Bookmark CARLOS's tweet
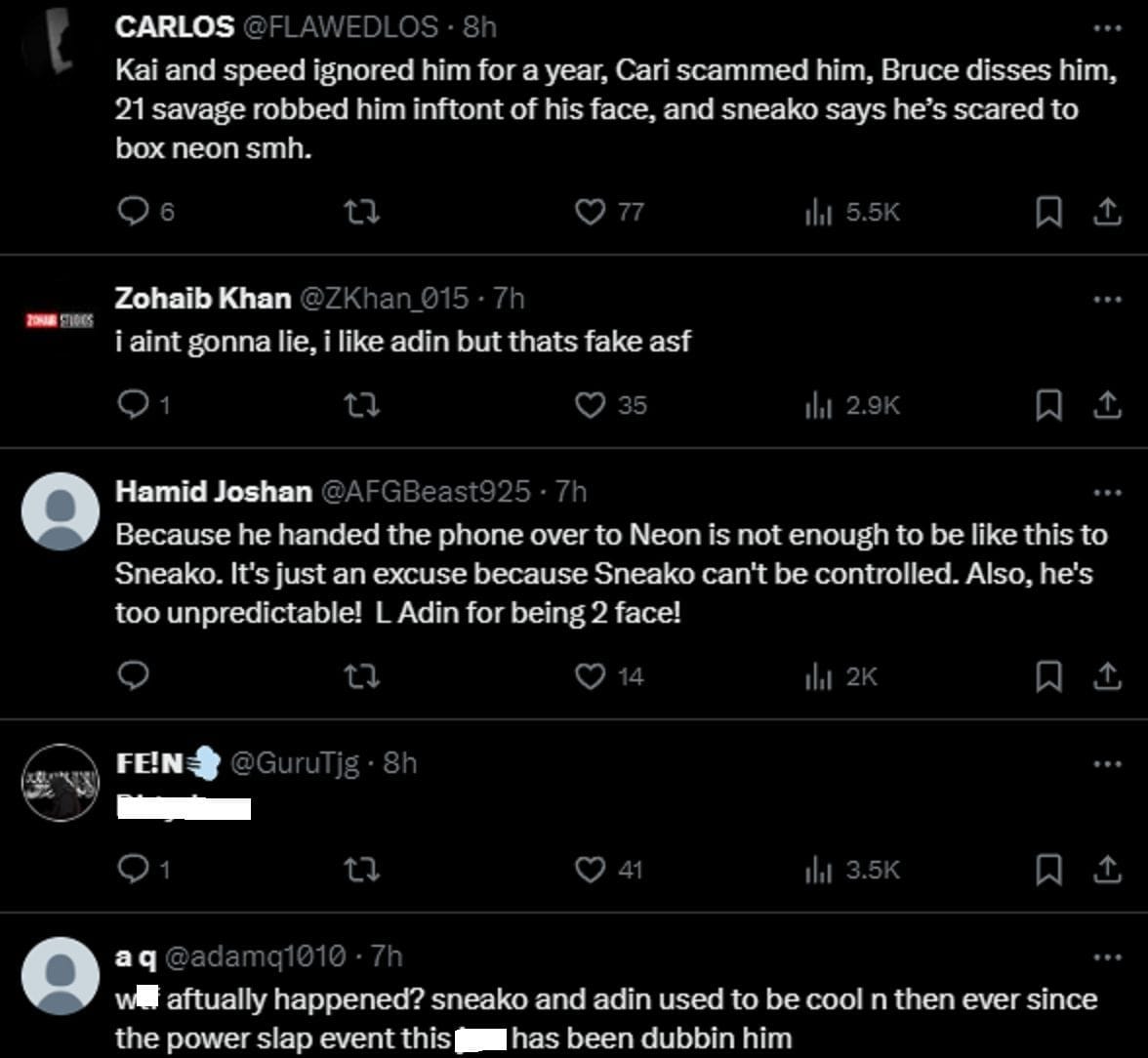1148x1058 pixels. [1047, 212]
